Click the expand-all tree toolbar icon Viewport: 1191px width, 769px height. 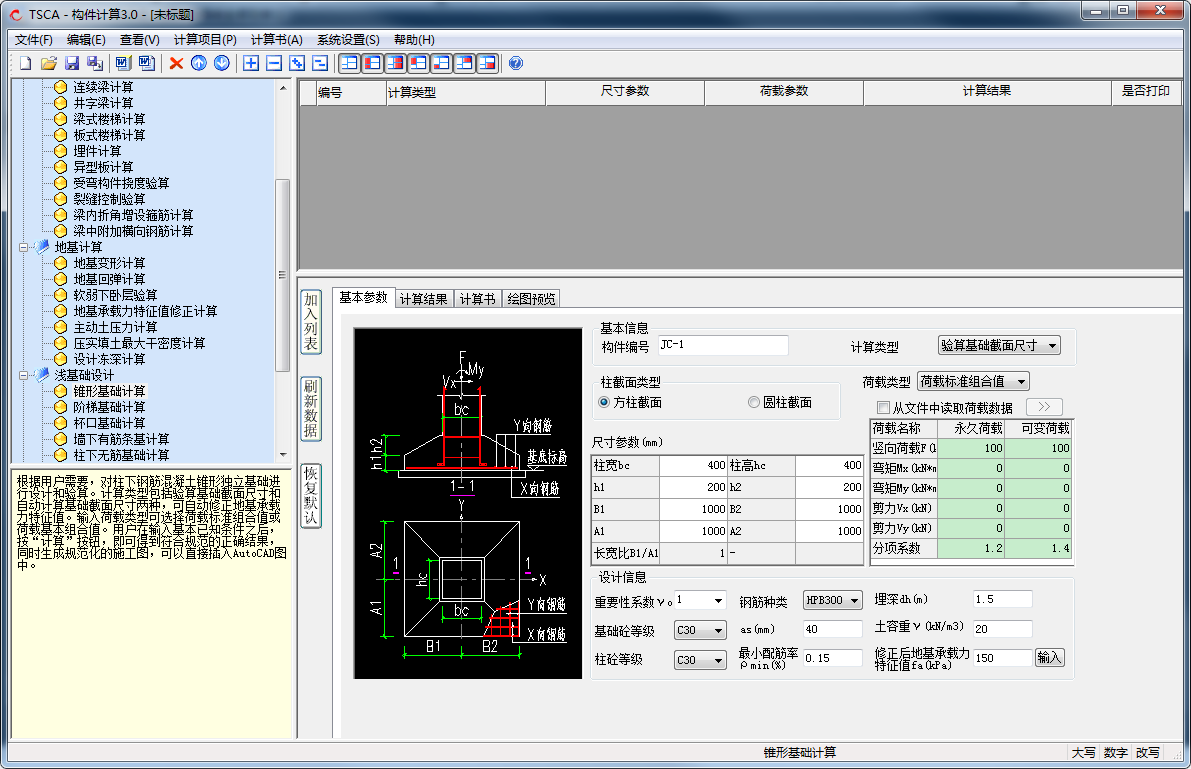click(298, 63)
